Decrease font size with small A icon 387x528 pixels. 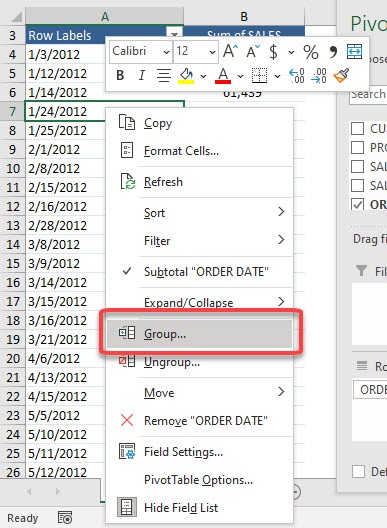pos(252,52)
